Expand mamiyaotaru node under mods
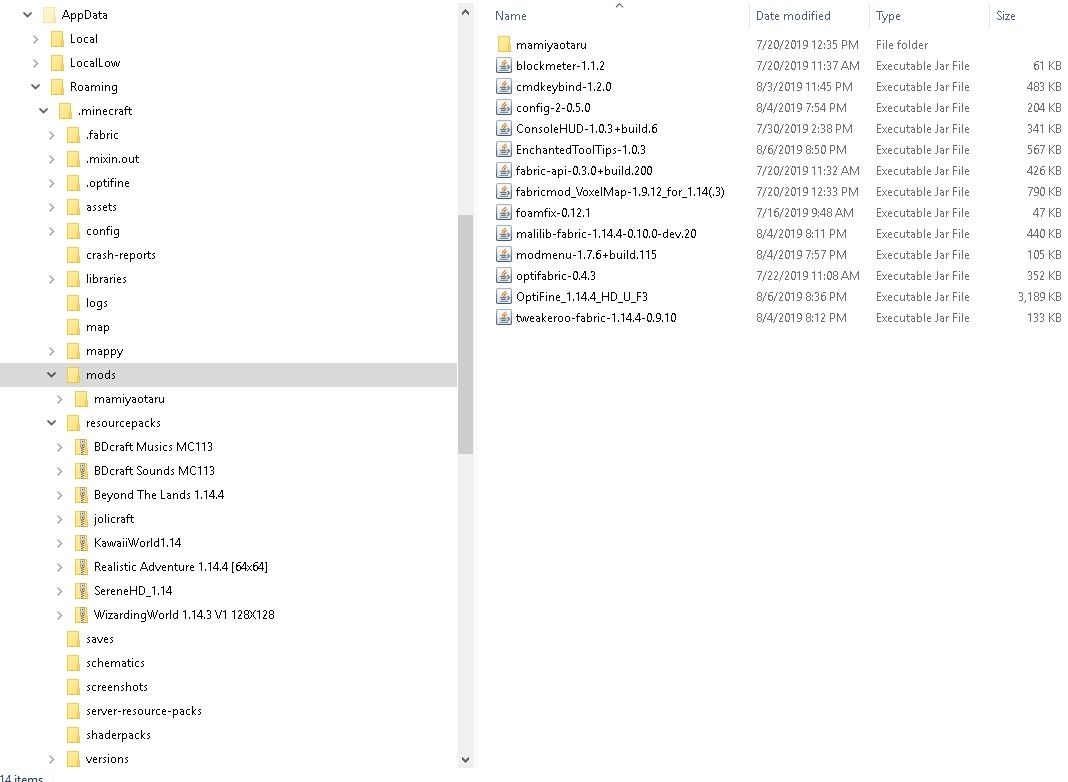Viewport: 1068px width, 782px height. (60, 399)
